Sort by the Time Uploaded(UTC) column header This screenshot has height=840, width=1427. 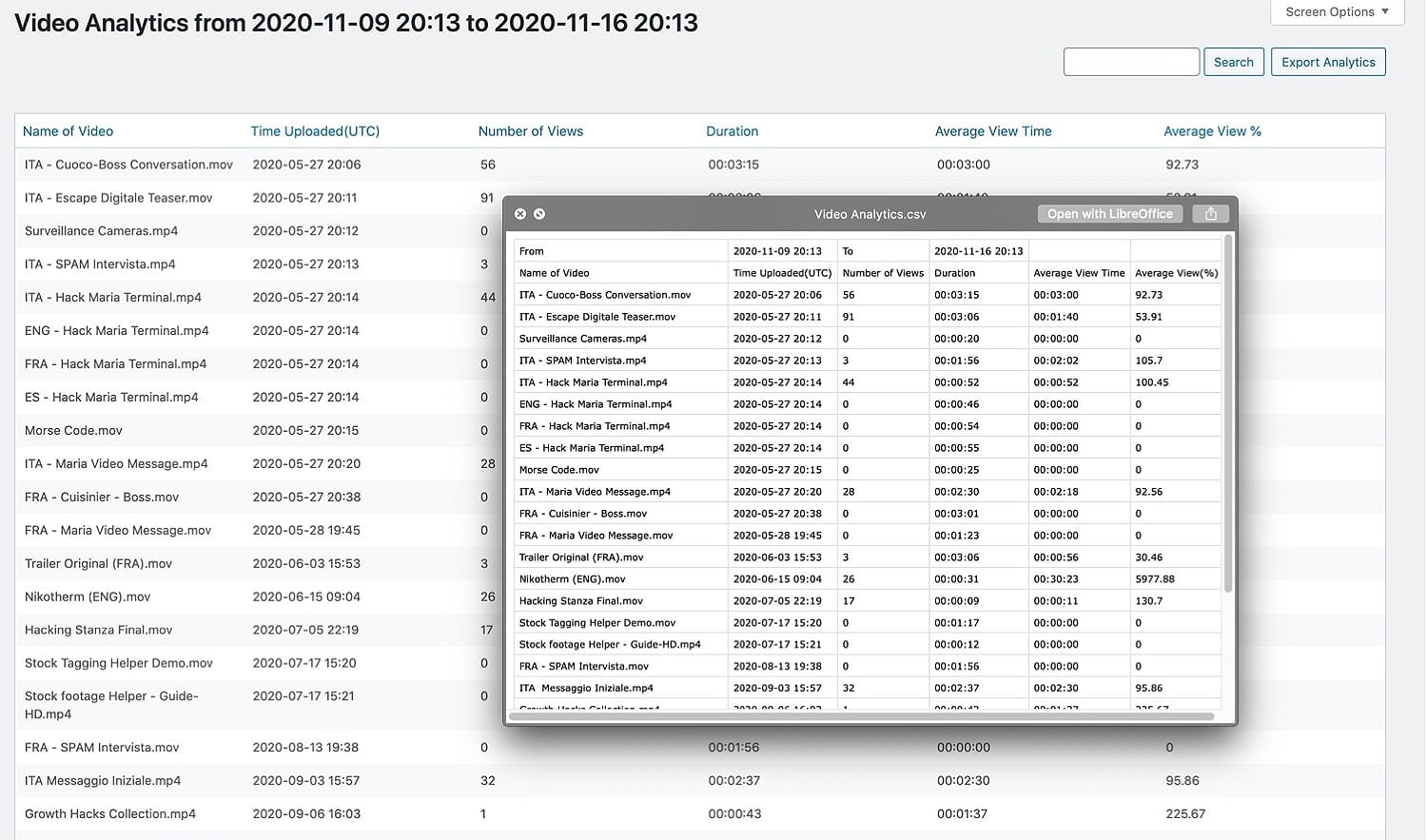click(x=315, y=131)
